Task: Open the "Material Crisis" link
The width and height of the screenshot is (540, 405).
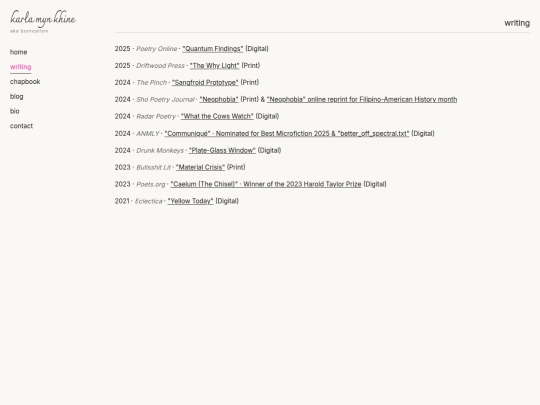Action: tap(200, 167)
